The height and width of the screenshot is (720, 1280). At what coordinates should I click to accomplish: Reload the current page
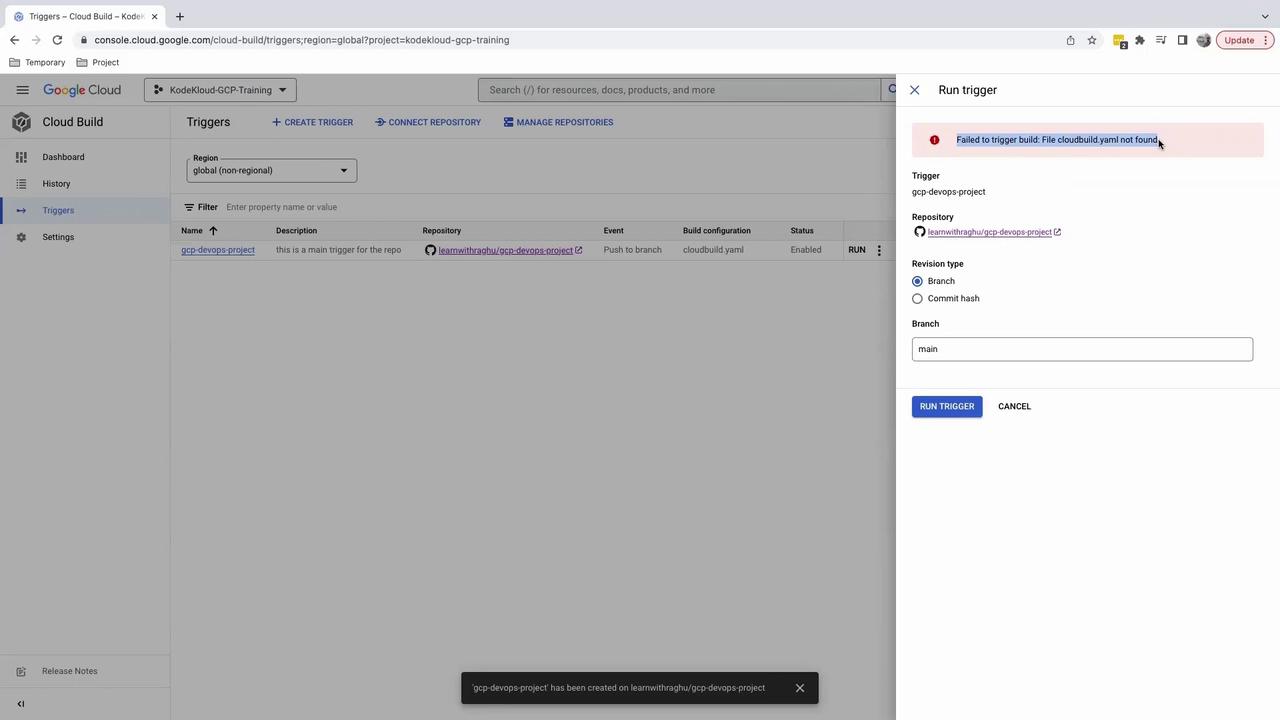coord(57,40)
